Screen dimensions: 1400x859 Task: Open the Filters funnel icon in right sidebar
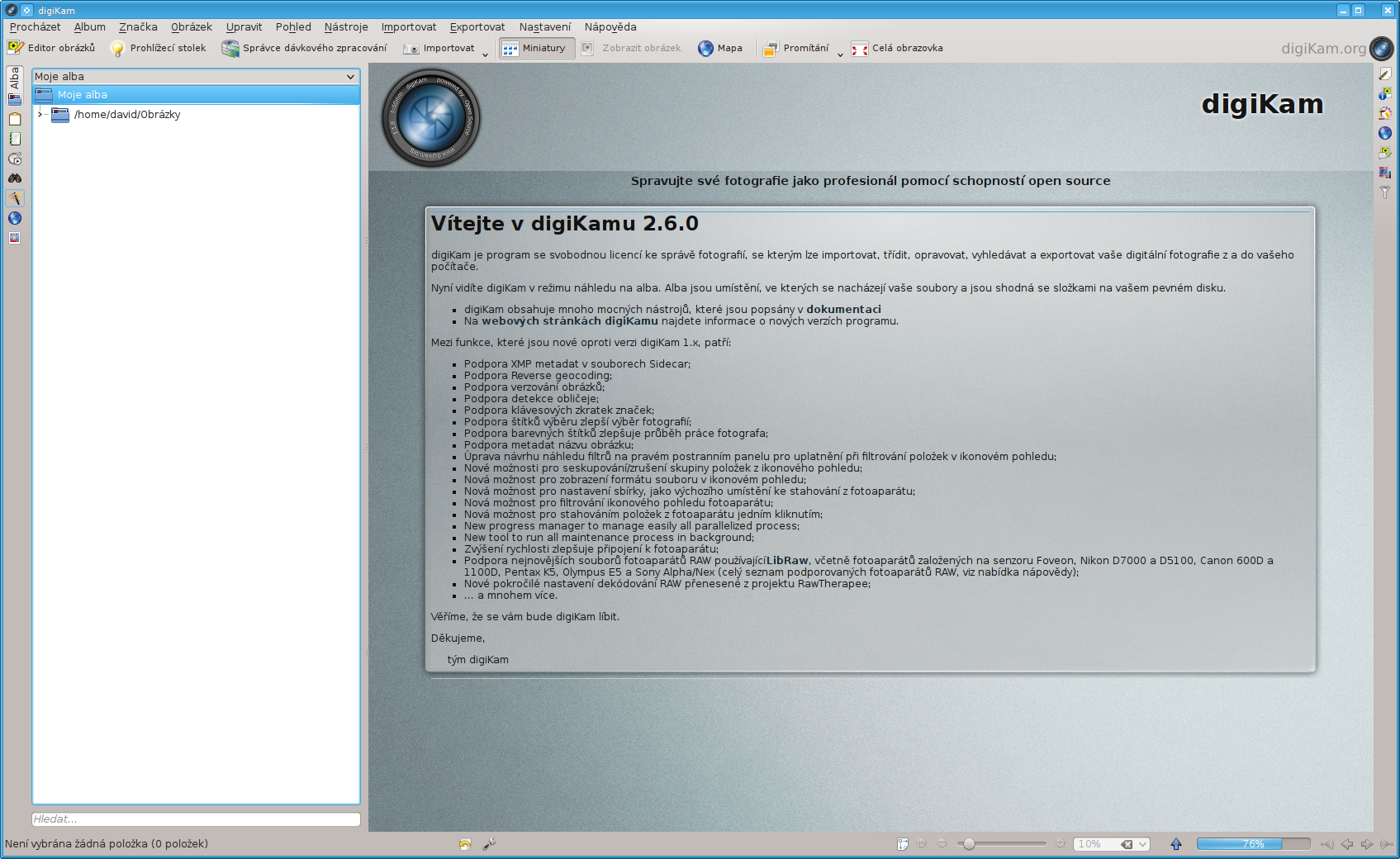pyautogui.click(x=1385, y=192)
